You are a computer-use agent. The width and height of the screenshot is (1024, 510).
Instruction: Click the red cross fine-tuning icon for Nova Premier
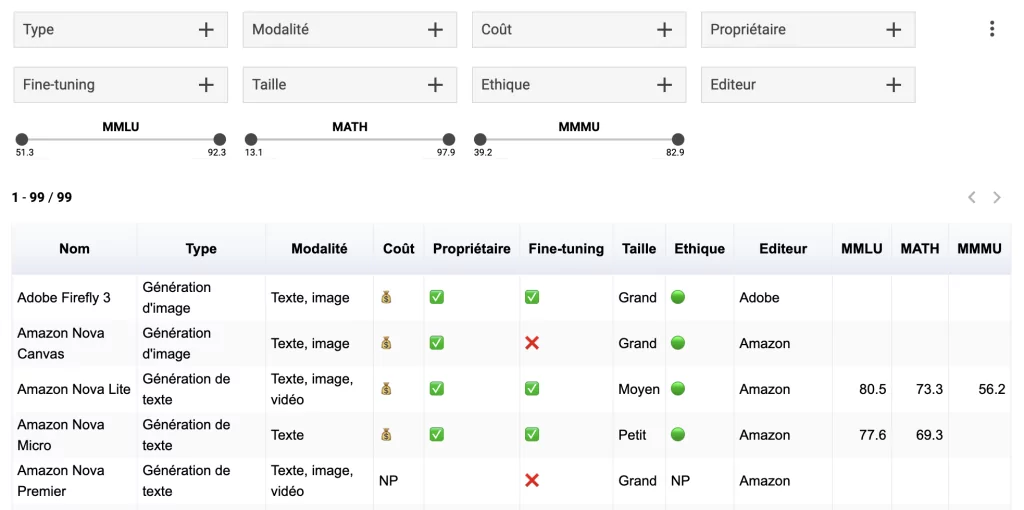pos(532,480)
